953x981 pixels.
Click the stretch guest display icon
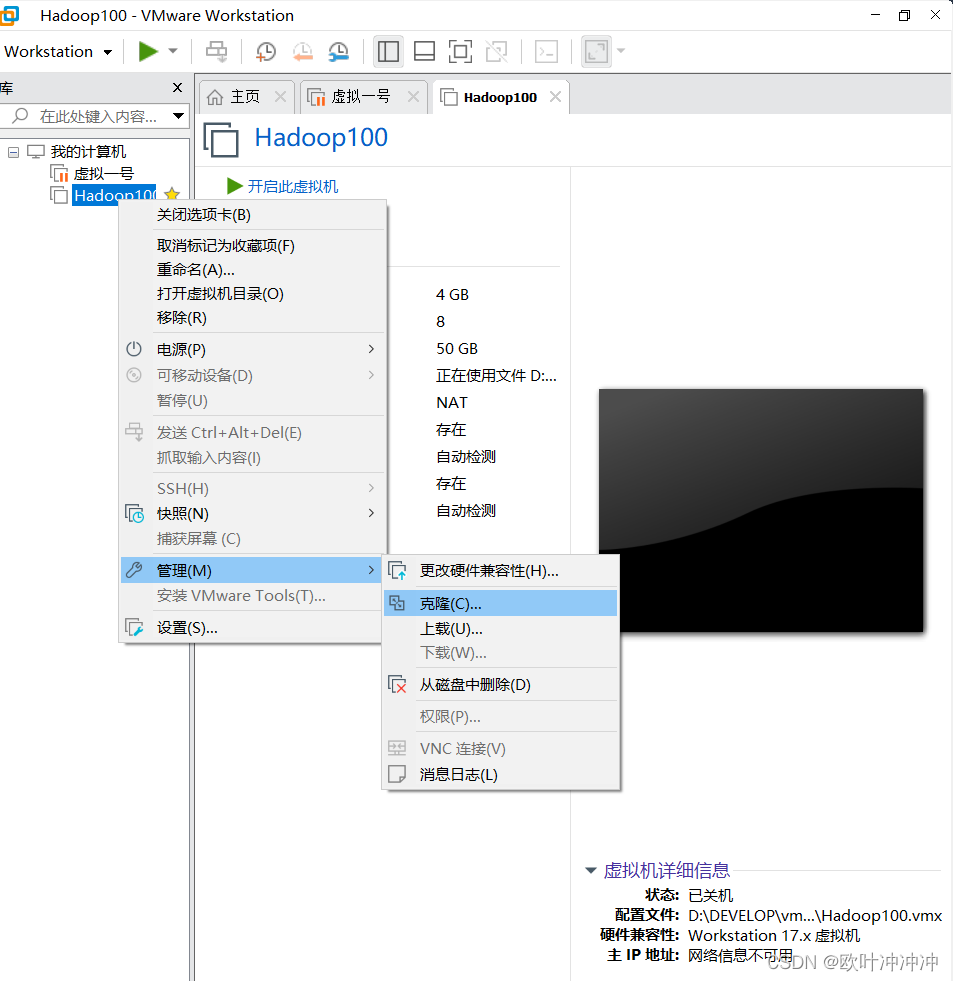pos(596,51)
